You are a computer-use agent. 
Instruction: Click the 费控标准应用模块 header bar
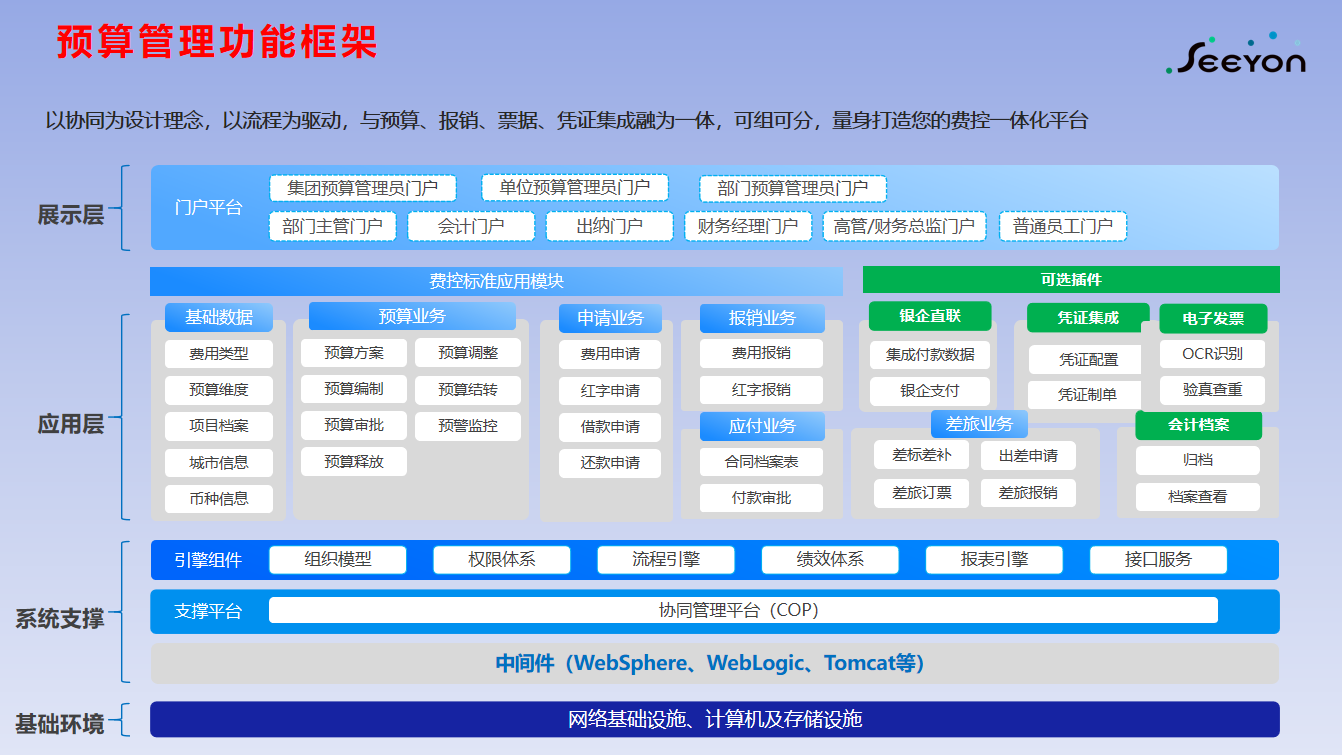click(496, 281)
